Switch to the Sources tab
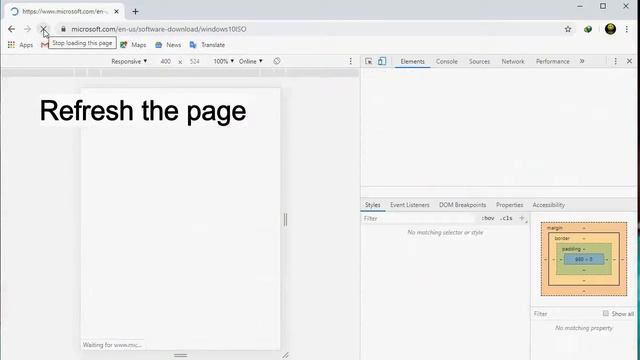Image resolution: width=640 pixels, height=360 pixels. pyautogui.click(x=479, y=61)
